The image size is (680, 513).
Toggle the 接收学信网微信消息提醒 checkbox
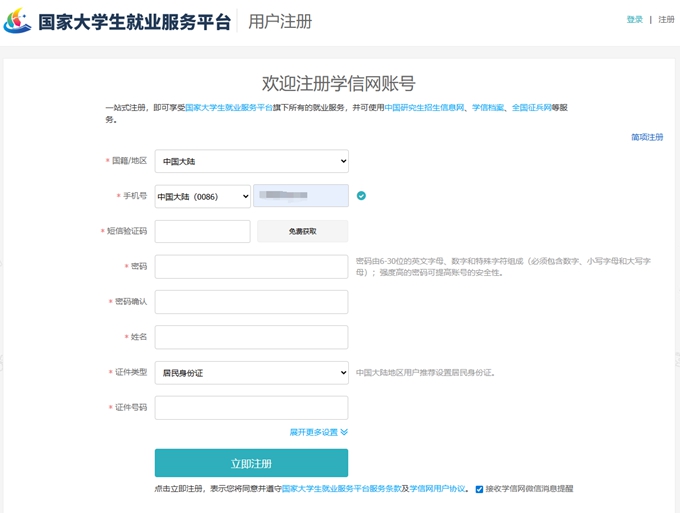480,489
